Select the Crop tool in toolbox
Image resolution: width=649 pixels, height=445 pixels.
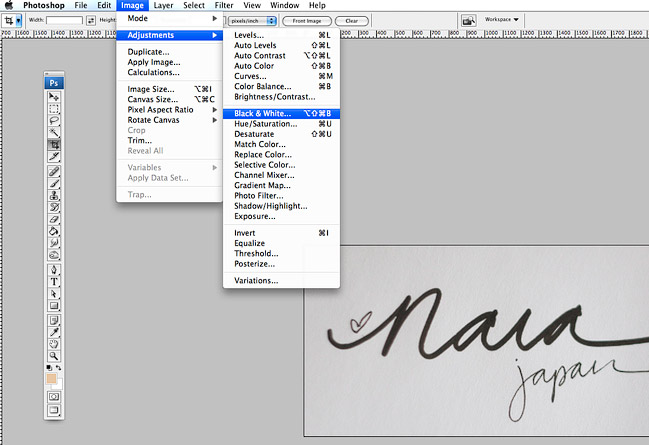point(54,144)
